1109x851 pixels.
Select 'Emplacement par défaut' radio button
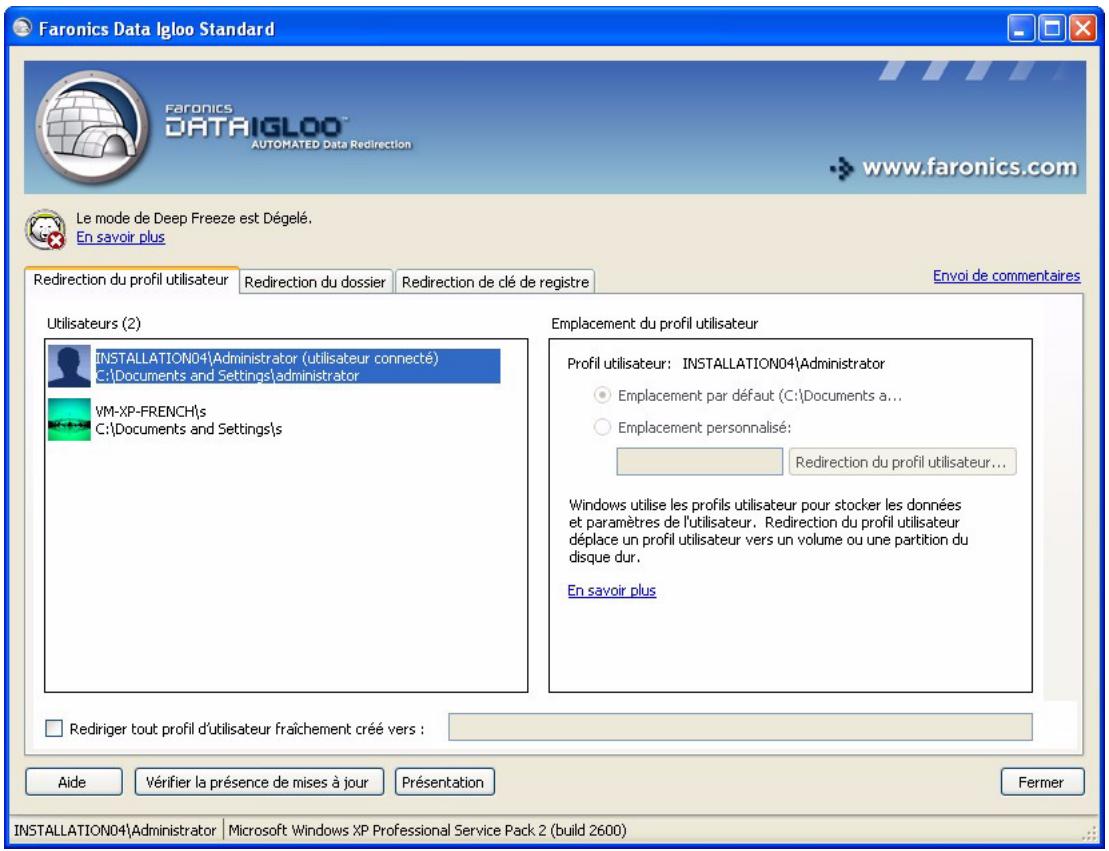tap(602, 395)
